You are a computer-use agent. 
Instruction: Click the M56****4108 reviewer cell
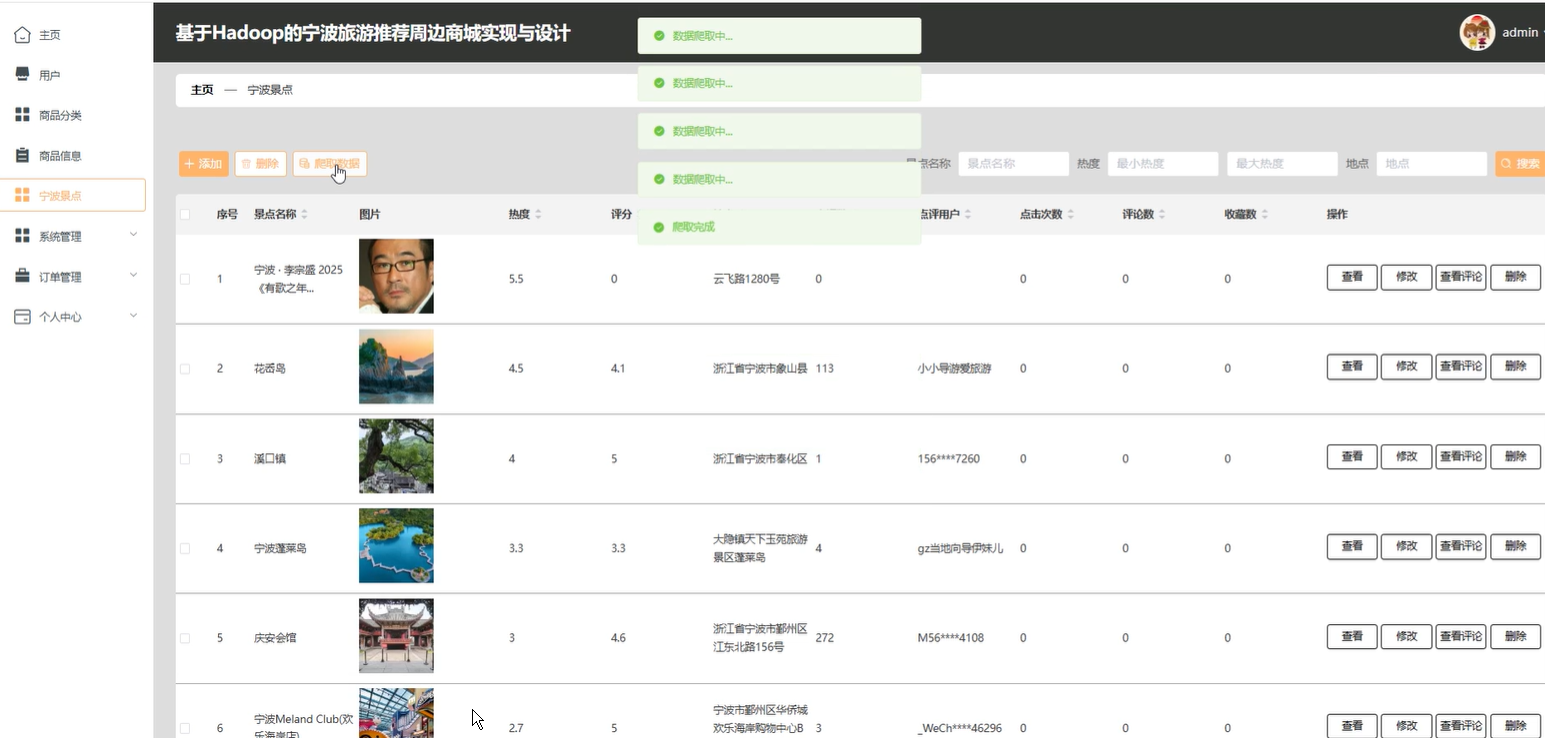(950, 638)
